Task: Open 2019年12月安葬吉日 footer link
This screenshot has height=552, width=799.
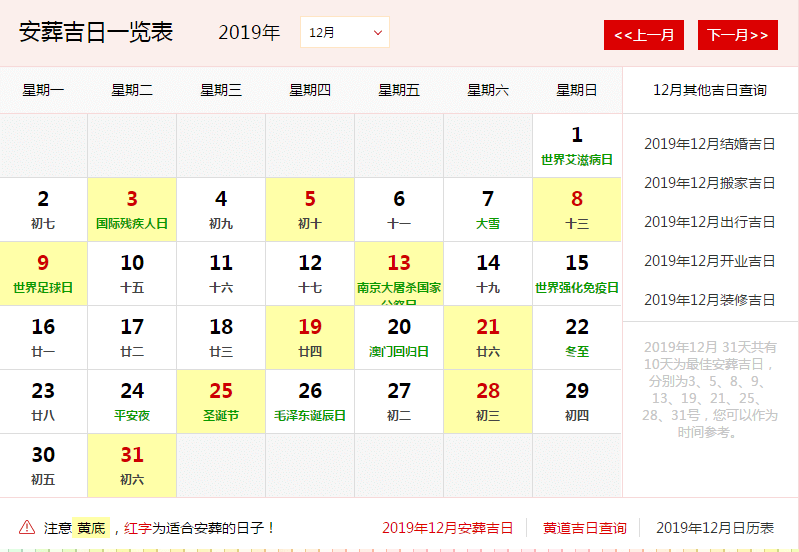Action: (x=447, y=528)
